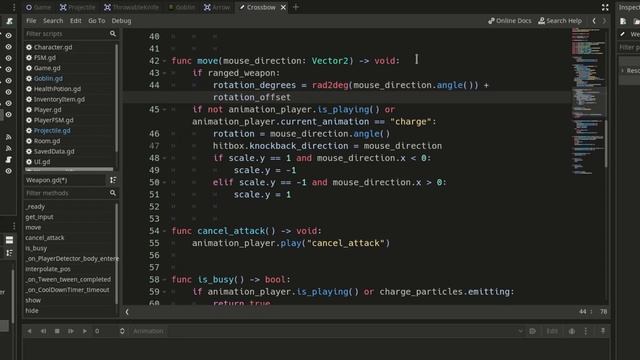The width and height of the screenshot is (640, 360).
Task: Jump to _on_CoolDownTimer_timeout method
Action: point(67,290)
